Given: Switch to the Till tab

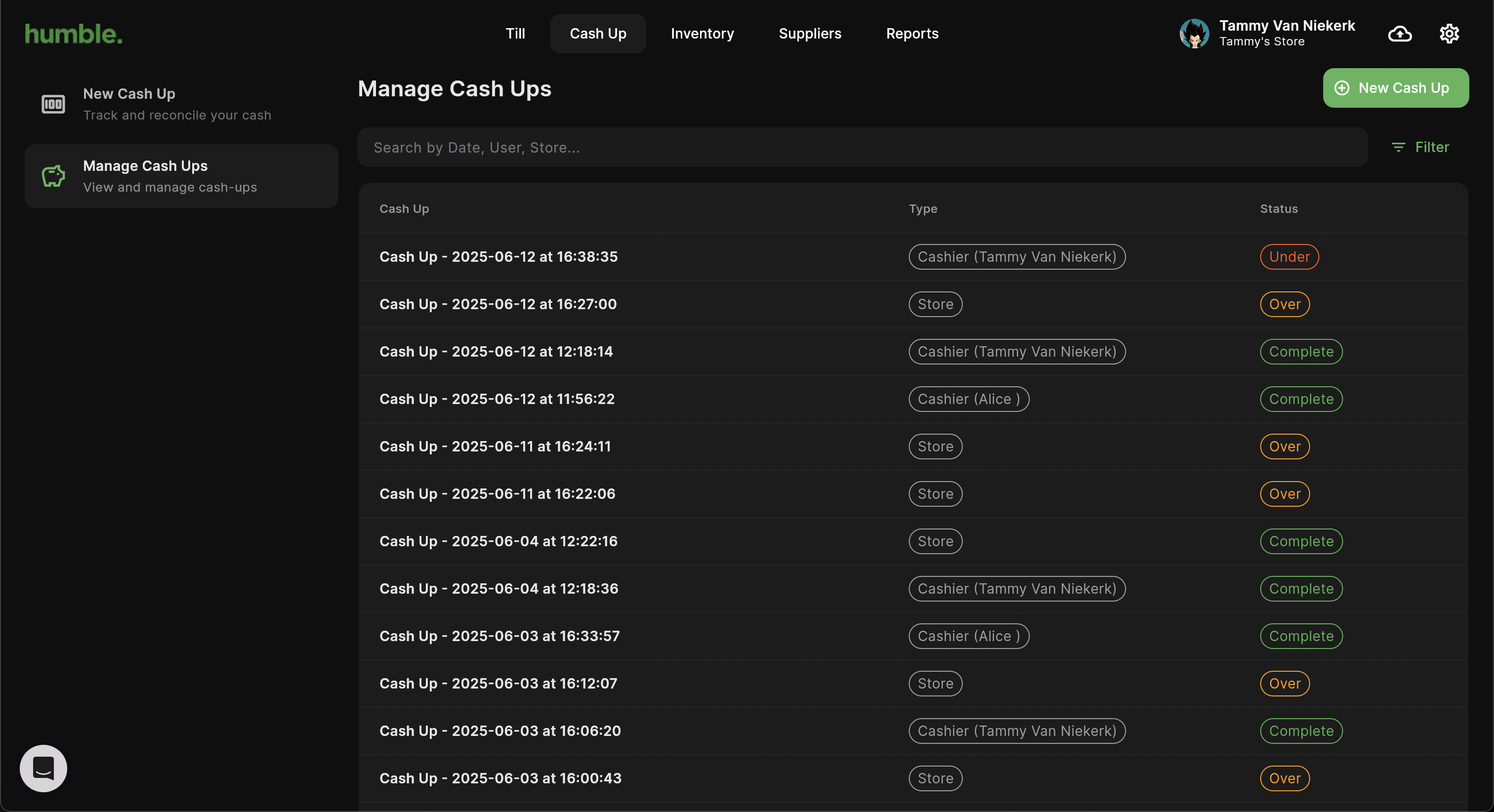Looking at the screenshot, I should pos(515,34).
